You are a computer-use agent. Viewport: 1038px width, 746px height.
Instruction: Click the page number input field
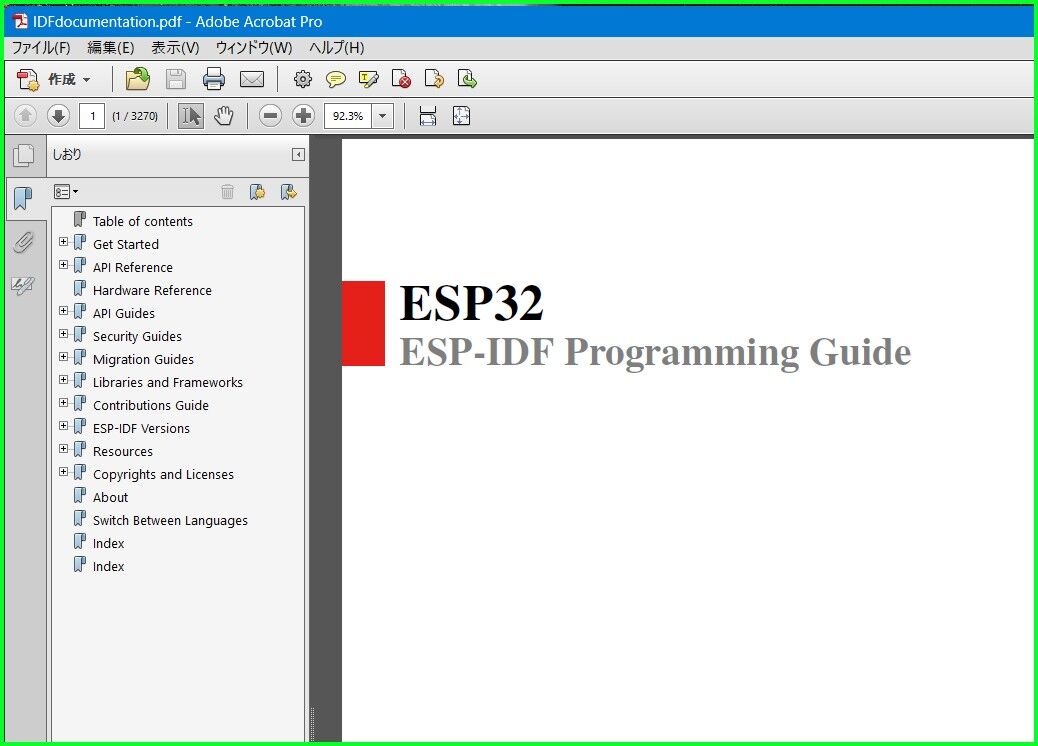coord(93,115)
